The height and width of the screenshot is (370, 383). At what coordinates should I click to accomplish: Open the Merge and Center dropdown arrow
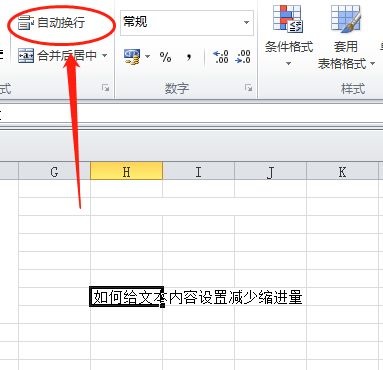tap(105, 55)
